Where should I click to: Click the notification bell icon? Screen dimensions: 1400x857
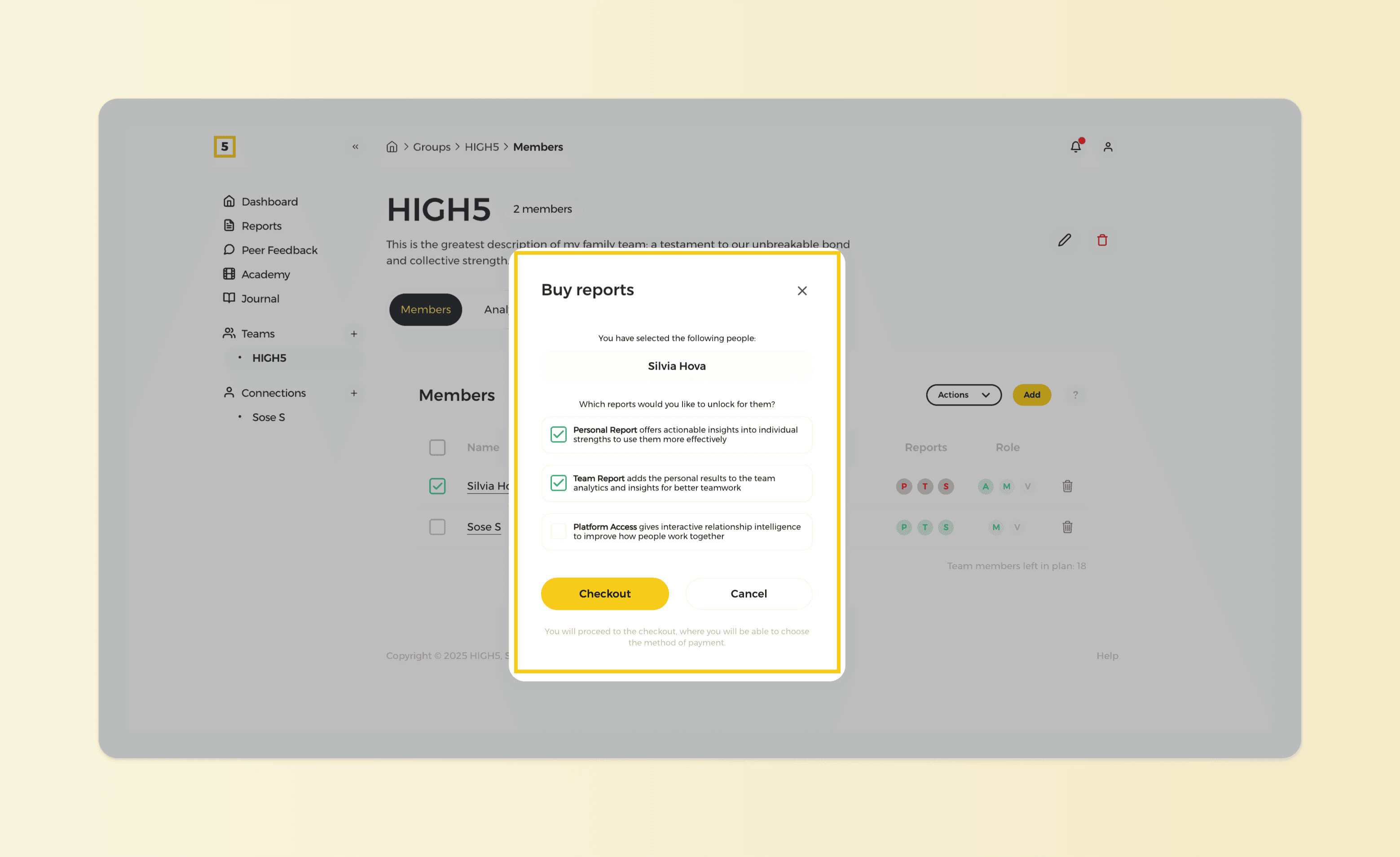tap(1075, 146)
